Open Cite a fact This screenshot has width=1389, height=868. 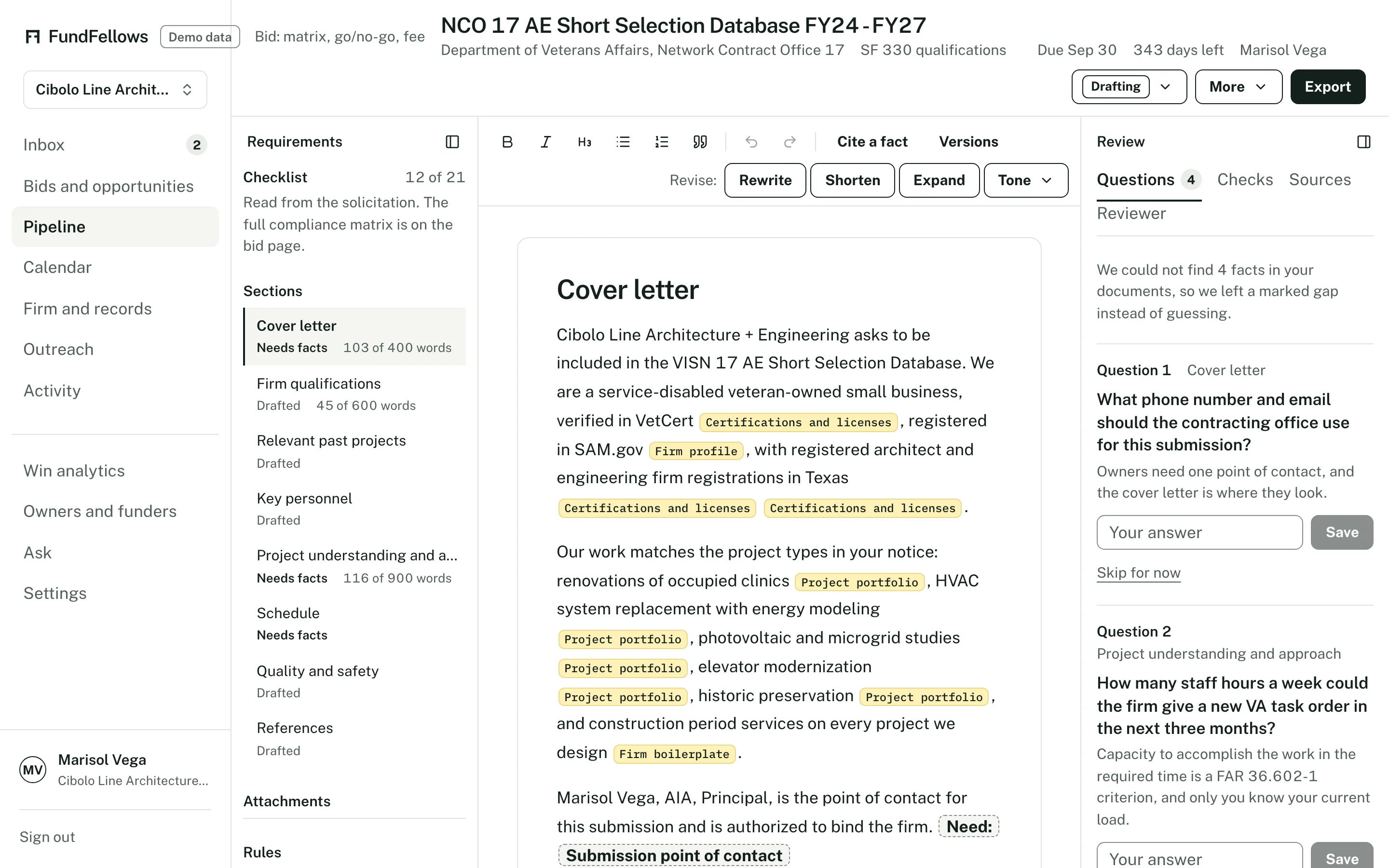pos(872,142)
